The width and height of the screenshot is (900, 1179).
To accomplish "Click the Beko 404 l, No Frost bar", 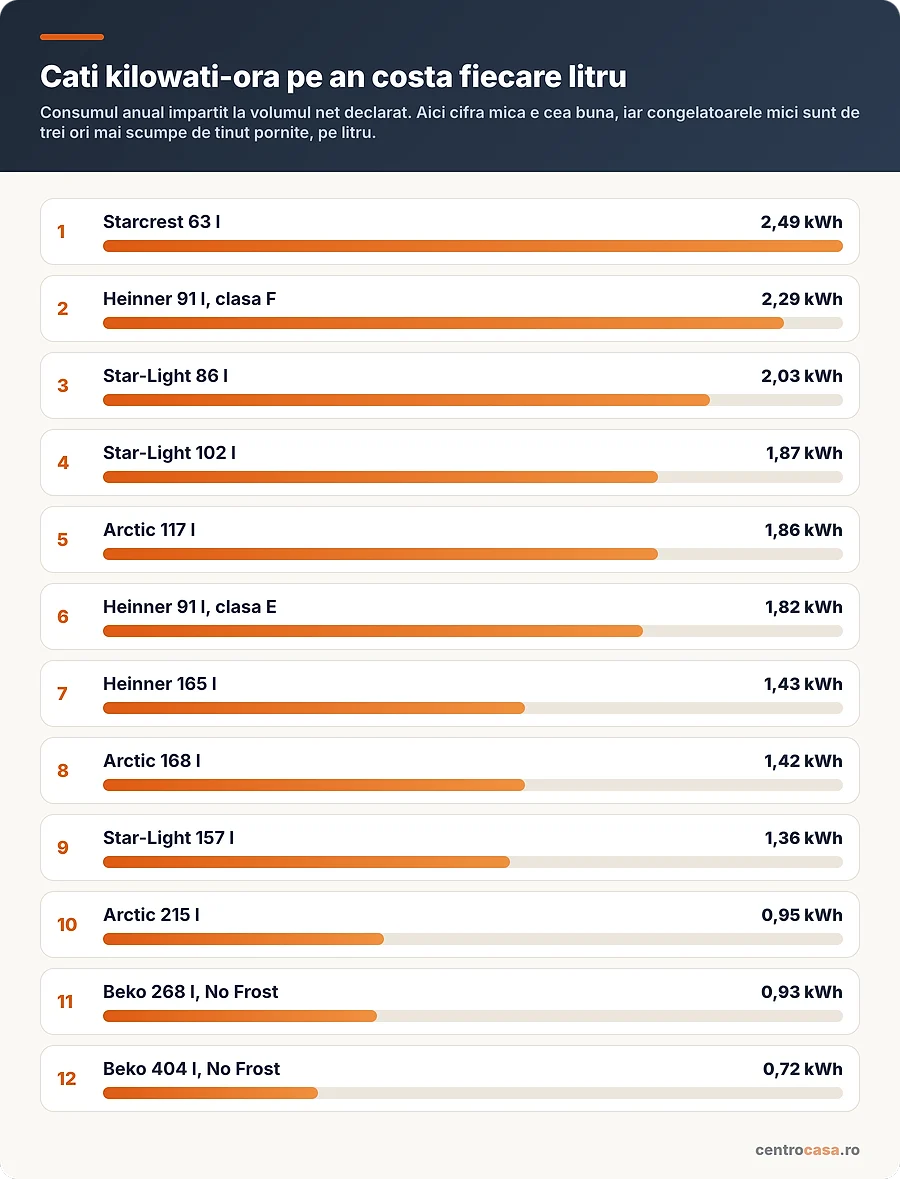I will pos(472,1093).
